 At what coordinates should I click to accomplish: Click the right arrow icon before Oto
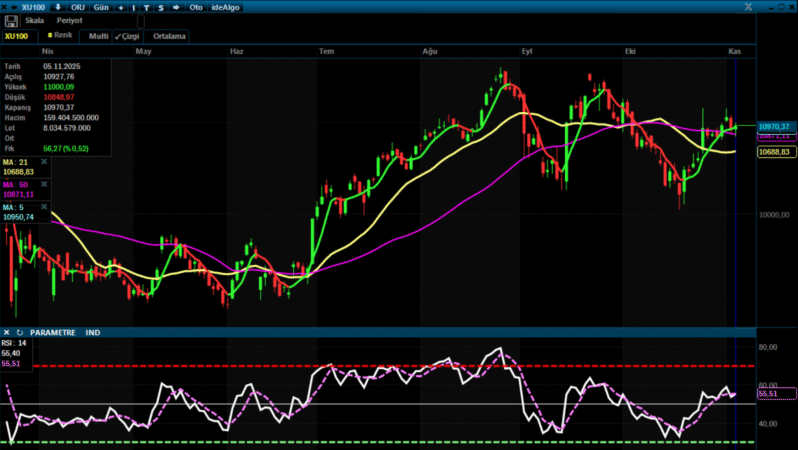(x=176, y=7)
